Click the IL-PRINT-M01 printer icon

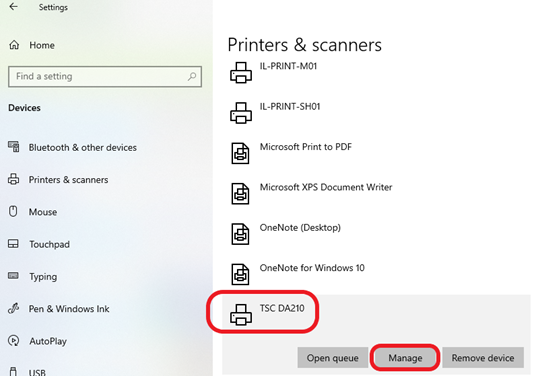coord(241,72)
